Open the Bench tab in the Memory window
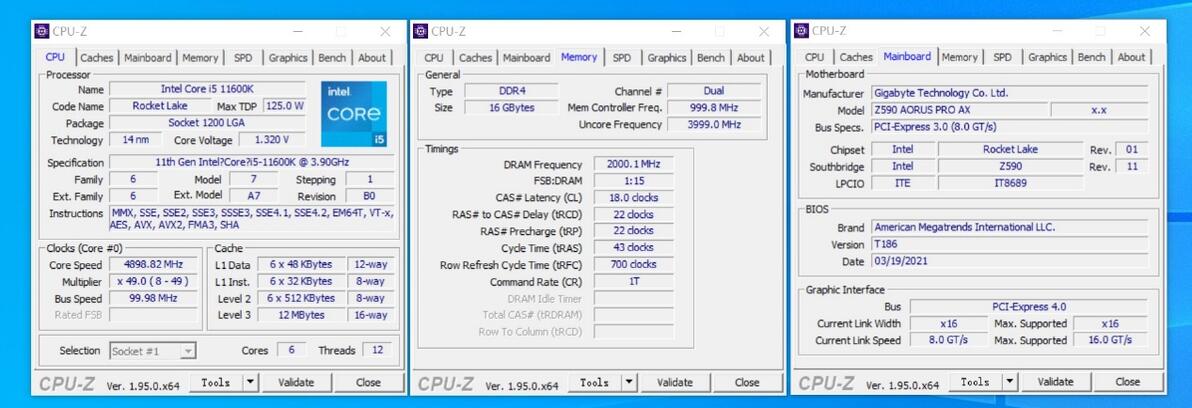This screenshot has width=1192, height=408. pos(711,58)
